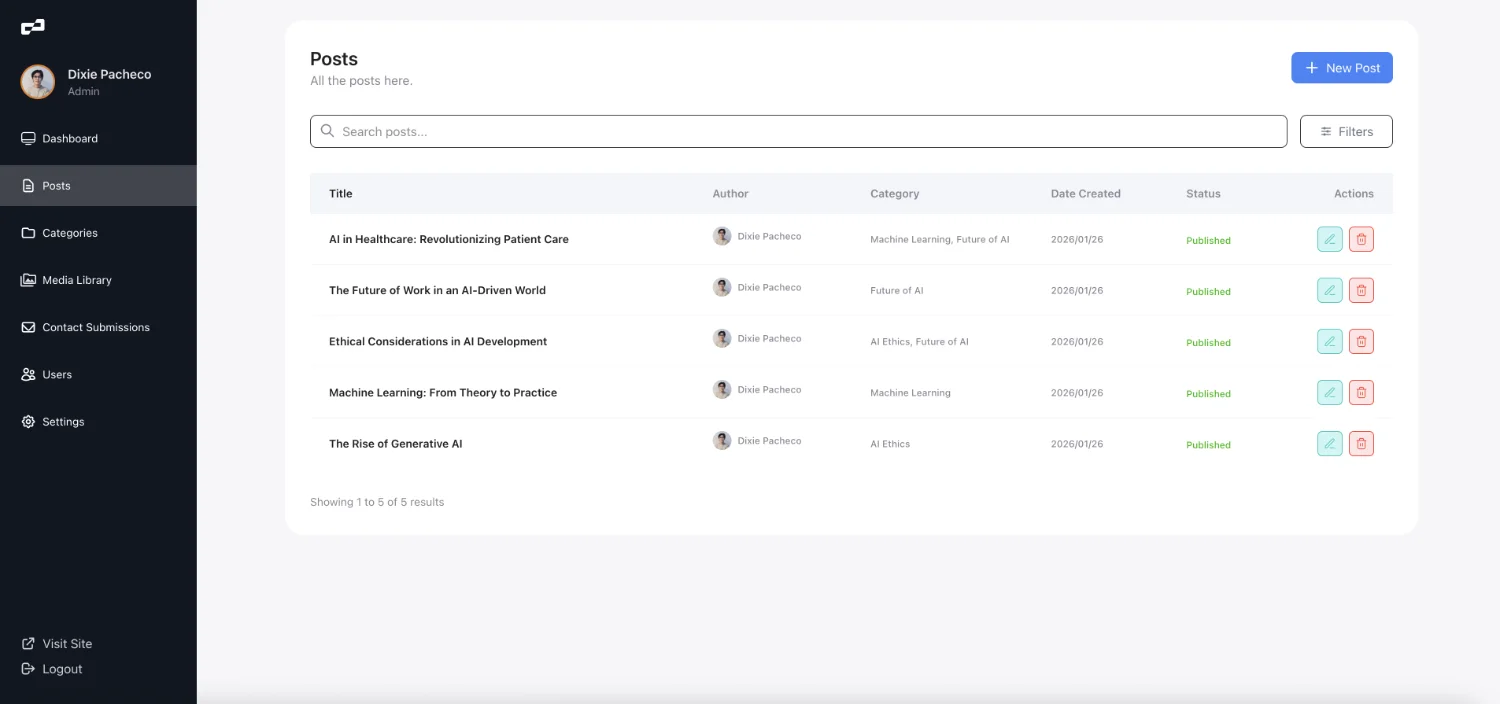This screenshot has height=704, width=1500.
Task: Click the Categories folder icon
Action: click(28, 233)
